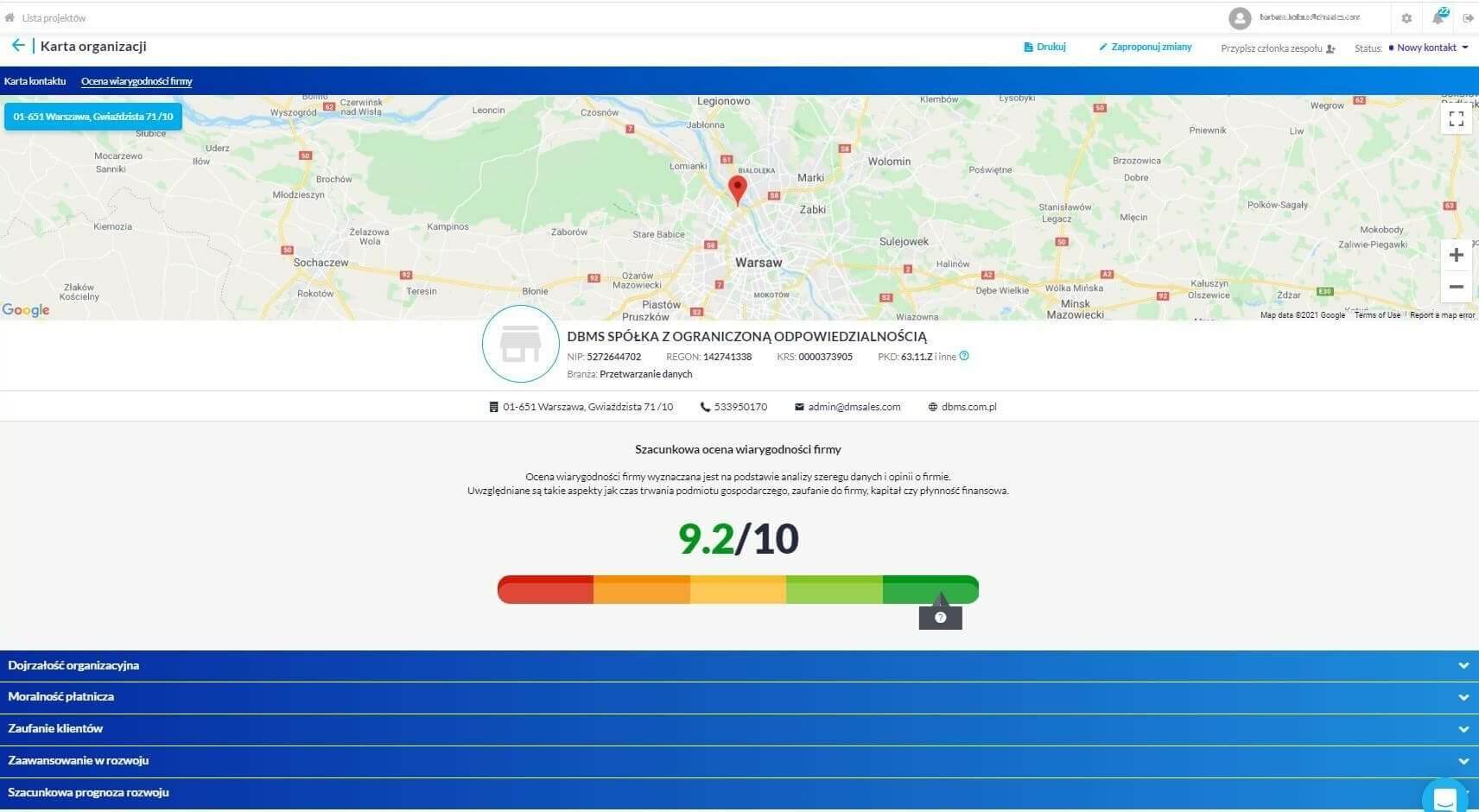Click Report a map error link

[x=1442, y=315]
